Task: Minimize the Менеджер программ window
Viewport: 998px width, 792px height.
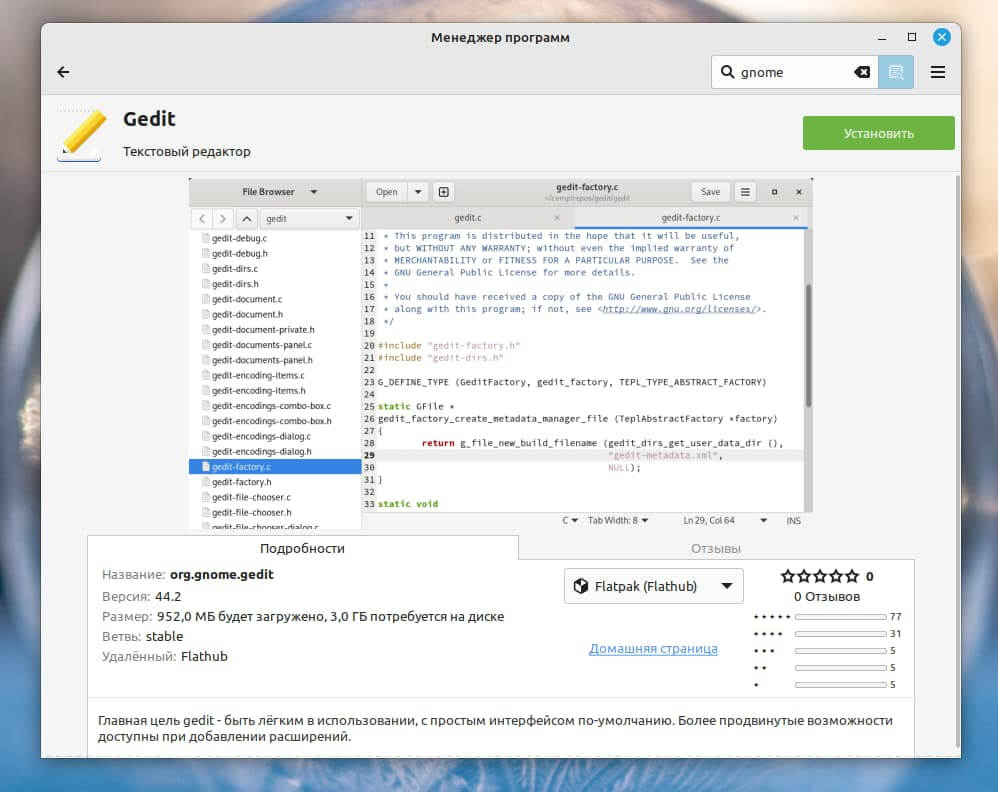Action: click(x=882, y=38)
